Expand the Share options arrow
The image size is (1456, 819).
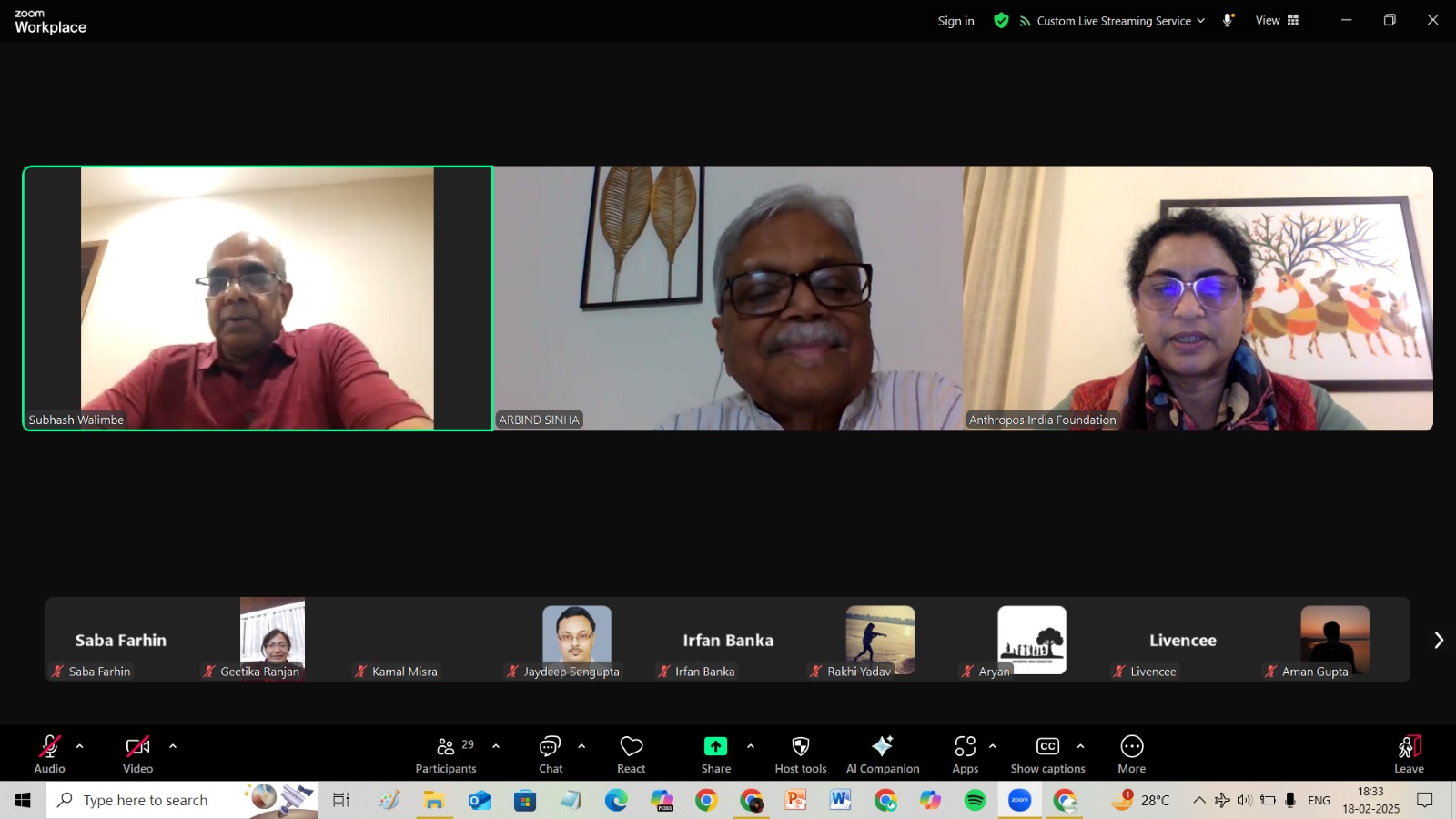point(751,746)
